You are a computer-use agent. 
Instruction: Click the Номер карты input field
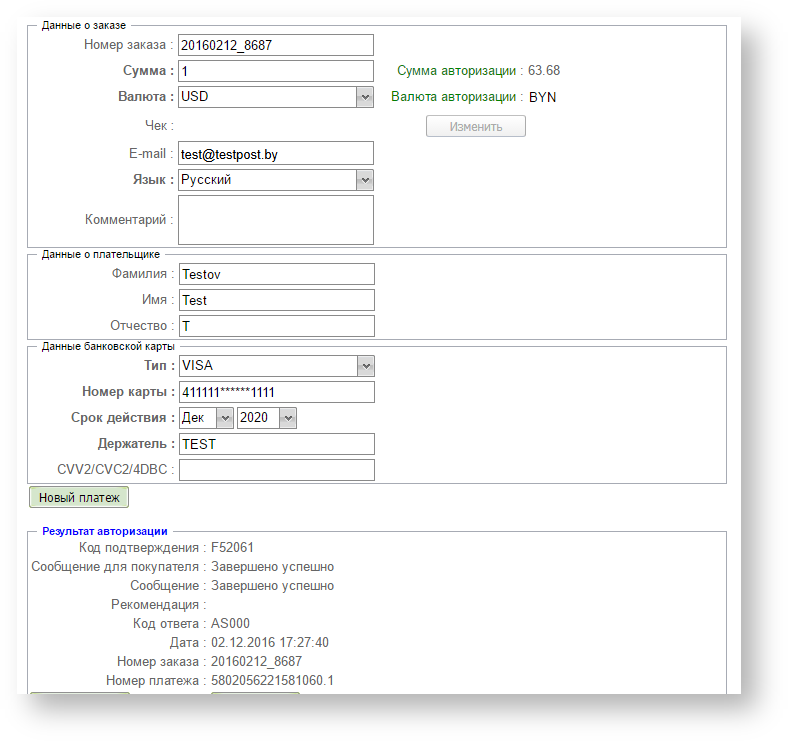pos(275,392)
